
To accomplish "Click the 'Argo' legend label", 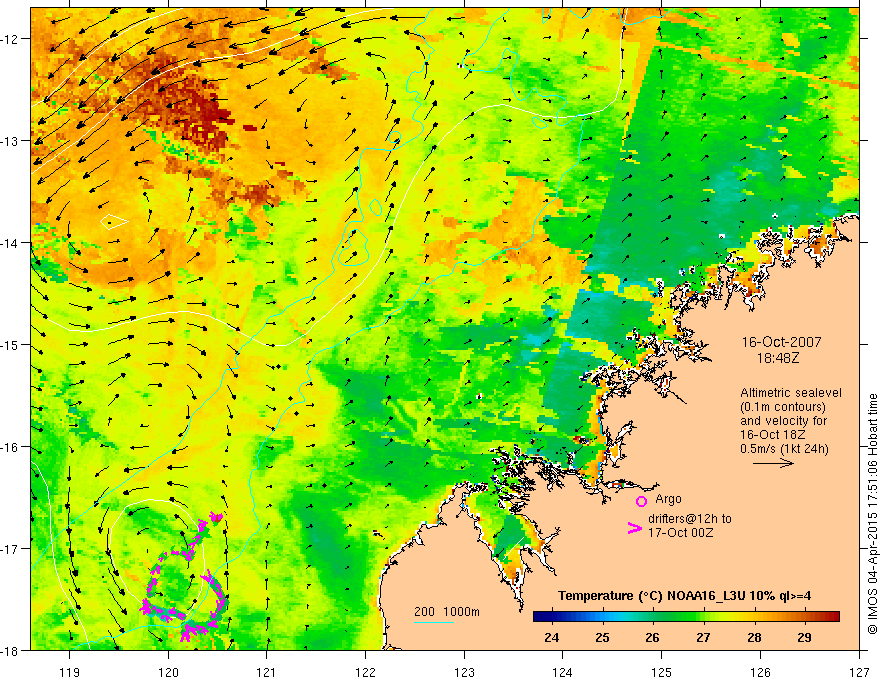I will pos(668,499).
